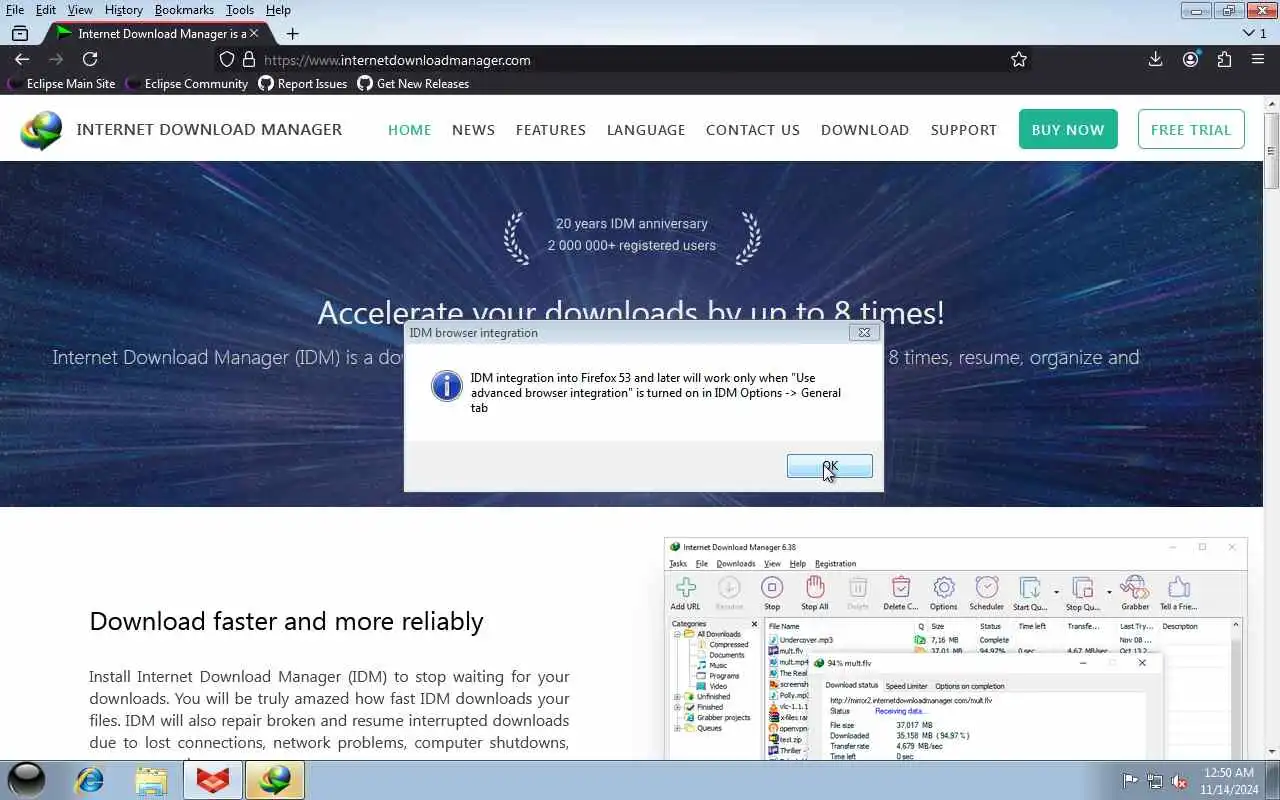The image size is (1280, 800).
Task: Click the muted volume tray icon
Action: click(x=1180, y=781)
